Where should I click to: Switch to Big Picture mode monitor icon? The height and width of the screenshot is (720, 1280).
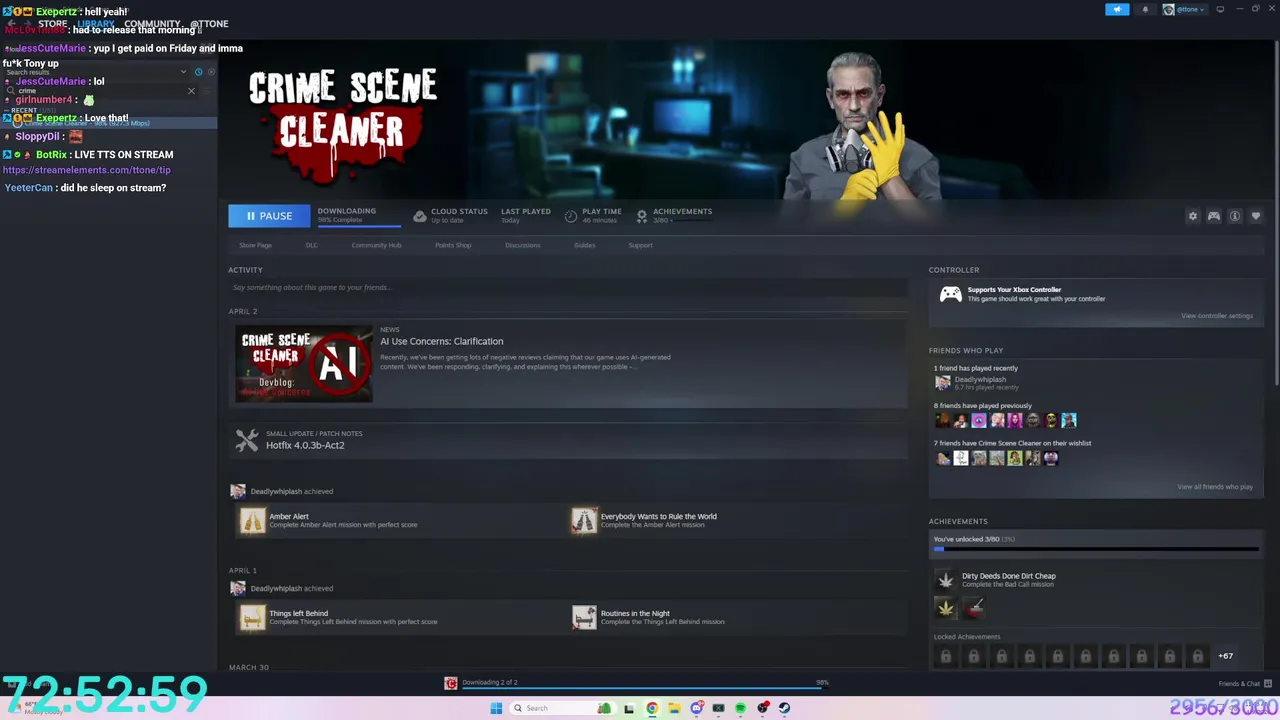pyautogui.click(x=1220, y=10)
